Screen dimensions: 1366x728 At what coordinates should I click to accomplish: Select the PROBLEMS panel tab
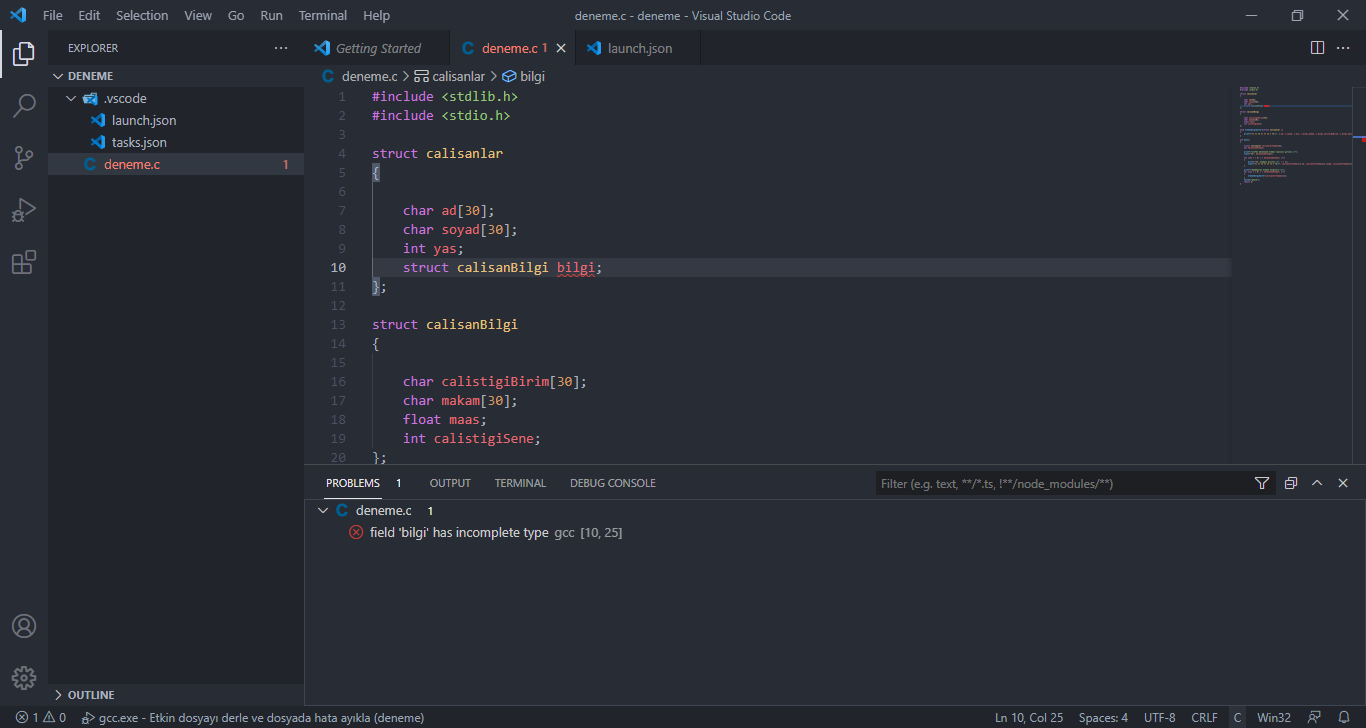click(x=353, y=483)
